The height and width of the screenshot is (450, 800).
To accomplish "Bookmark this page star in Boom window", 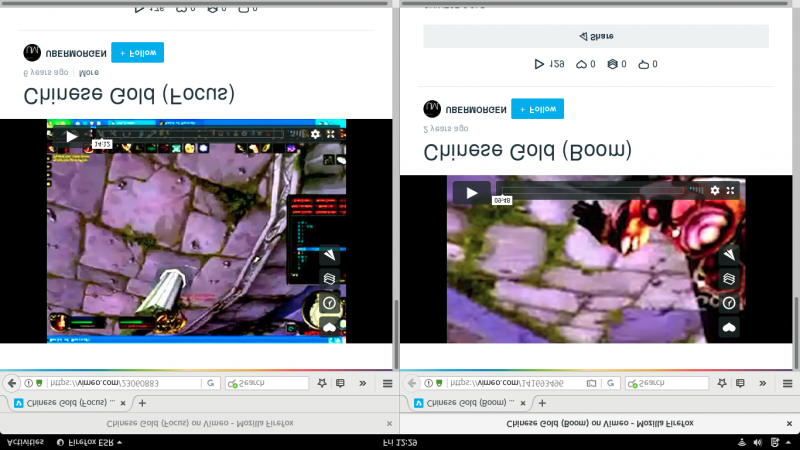I will [x=722, y=383].
